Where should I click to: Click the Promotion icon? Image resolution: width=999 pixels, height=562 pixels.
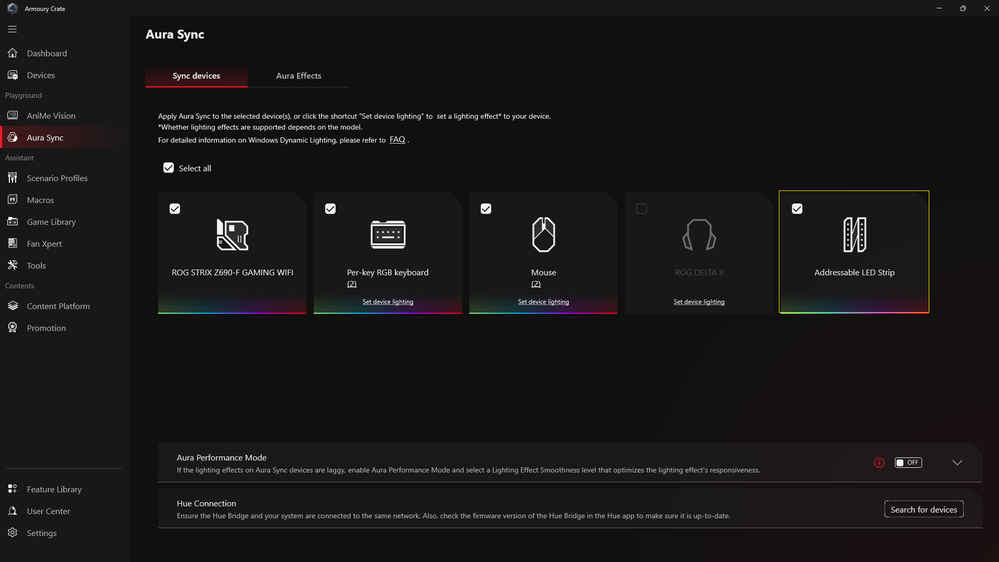(x=13, y=328)
